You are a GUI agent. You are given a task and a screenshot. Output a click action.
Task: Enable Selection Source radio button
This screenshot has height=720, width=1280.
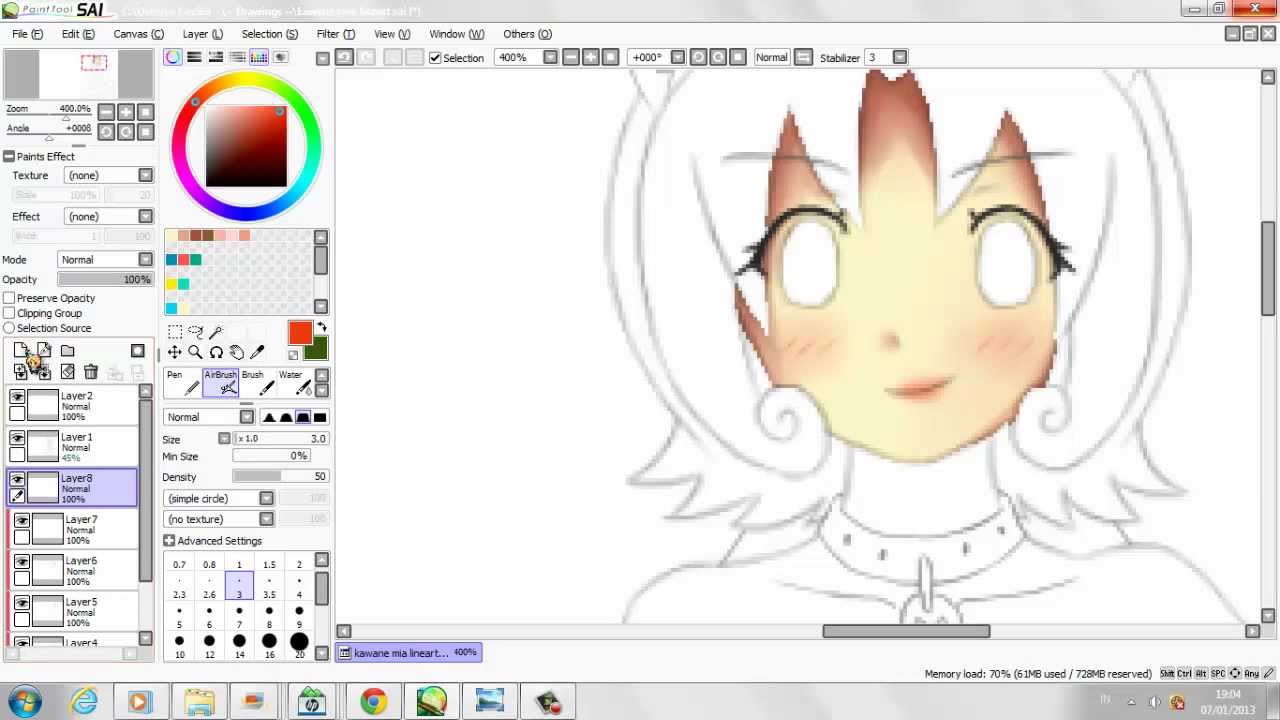(9, 328)
